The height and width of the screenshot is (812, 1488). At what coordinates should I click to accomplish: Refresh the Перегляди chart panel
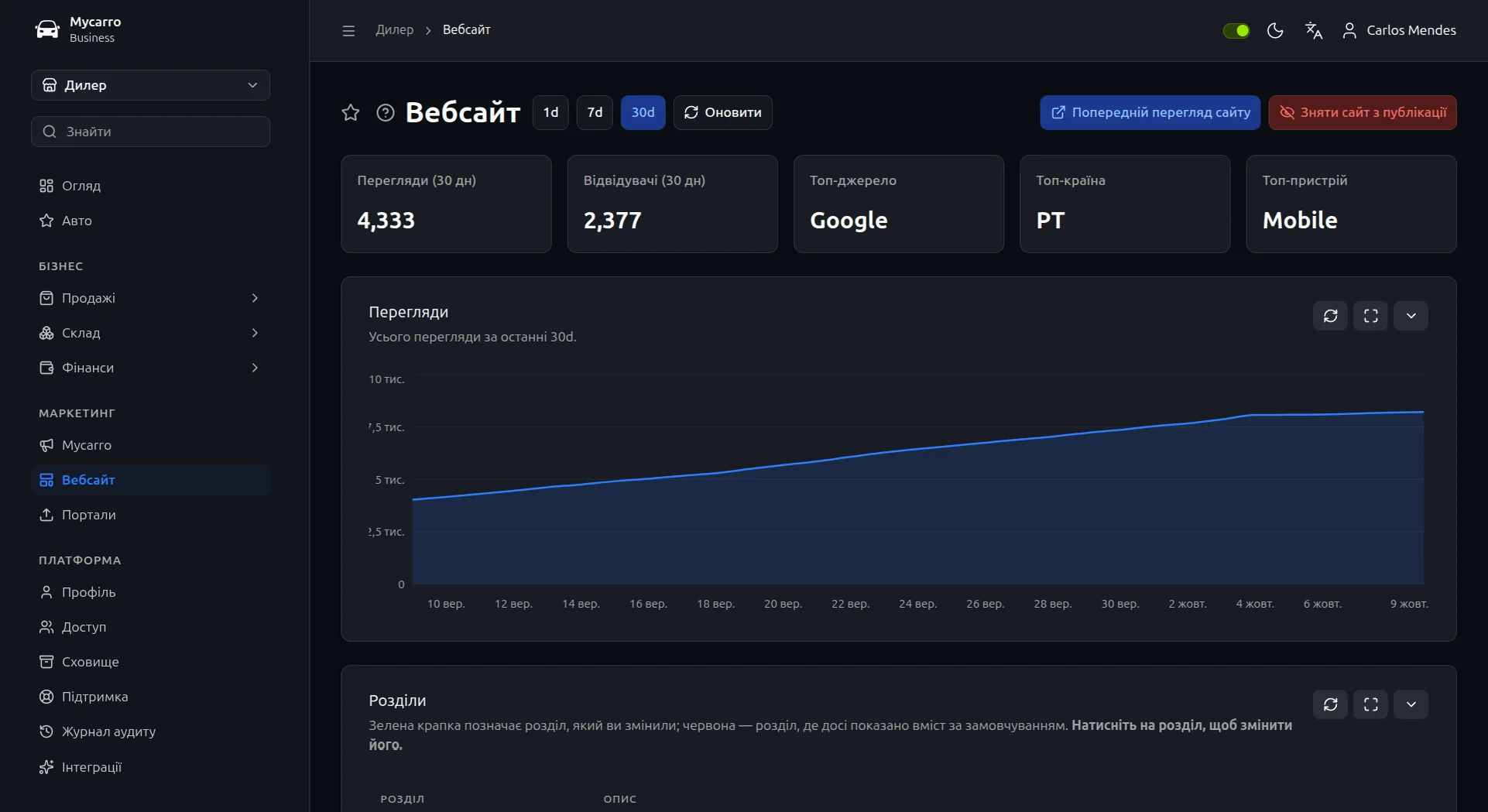click(x=1331, y=316)
